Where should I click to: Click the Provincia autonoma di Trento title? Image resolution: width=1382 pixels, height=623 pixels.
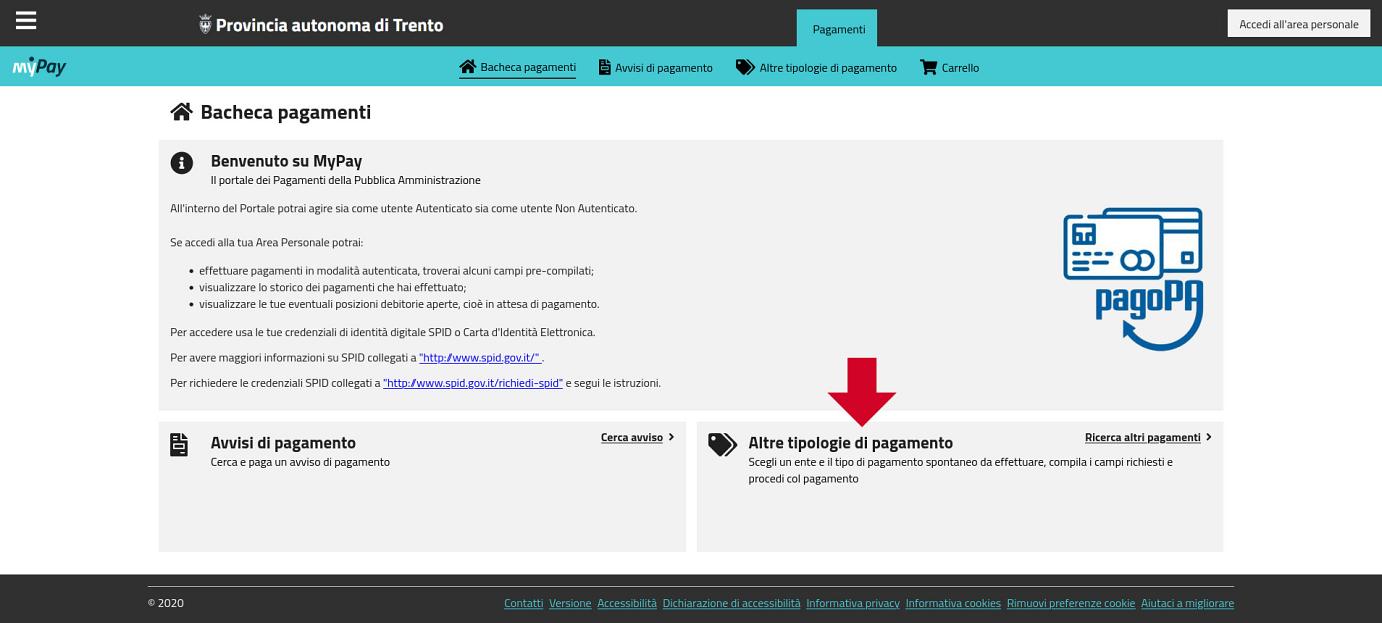[329, 25]
